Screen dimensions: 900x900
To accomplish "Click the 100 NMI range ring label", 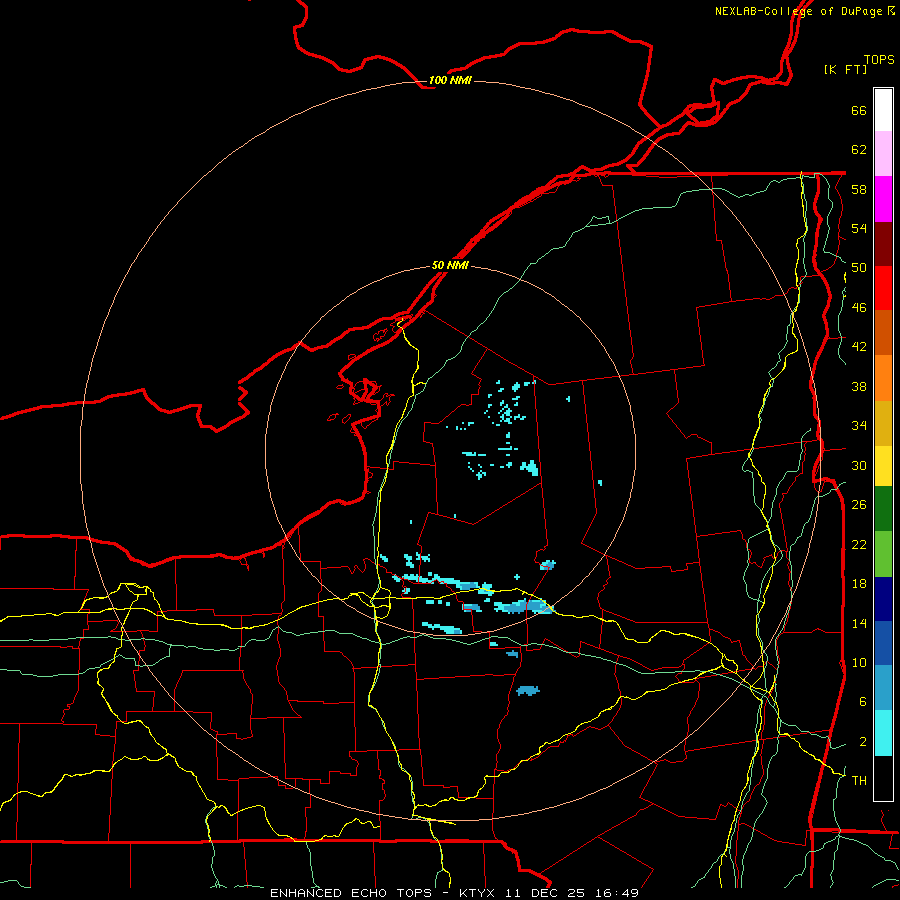I will [450, 80].
